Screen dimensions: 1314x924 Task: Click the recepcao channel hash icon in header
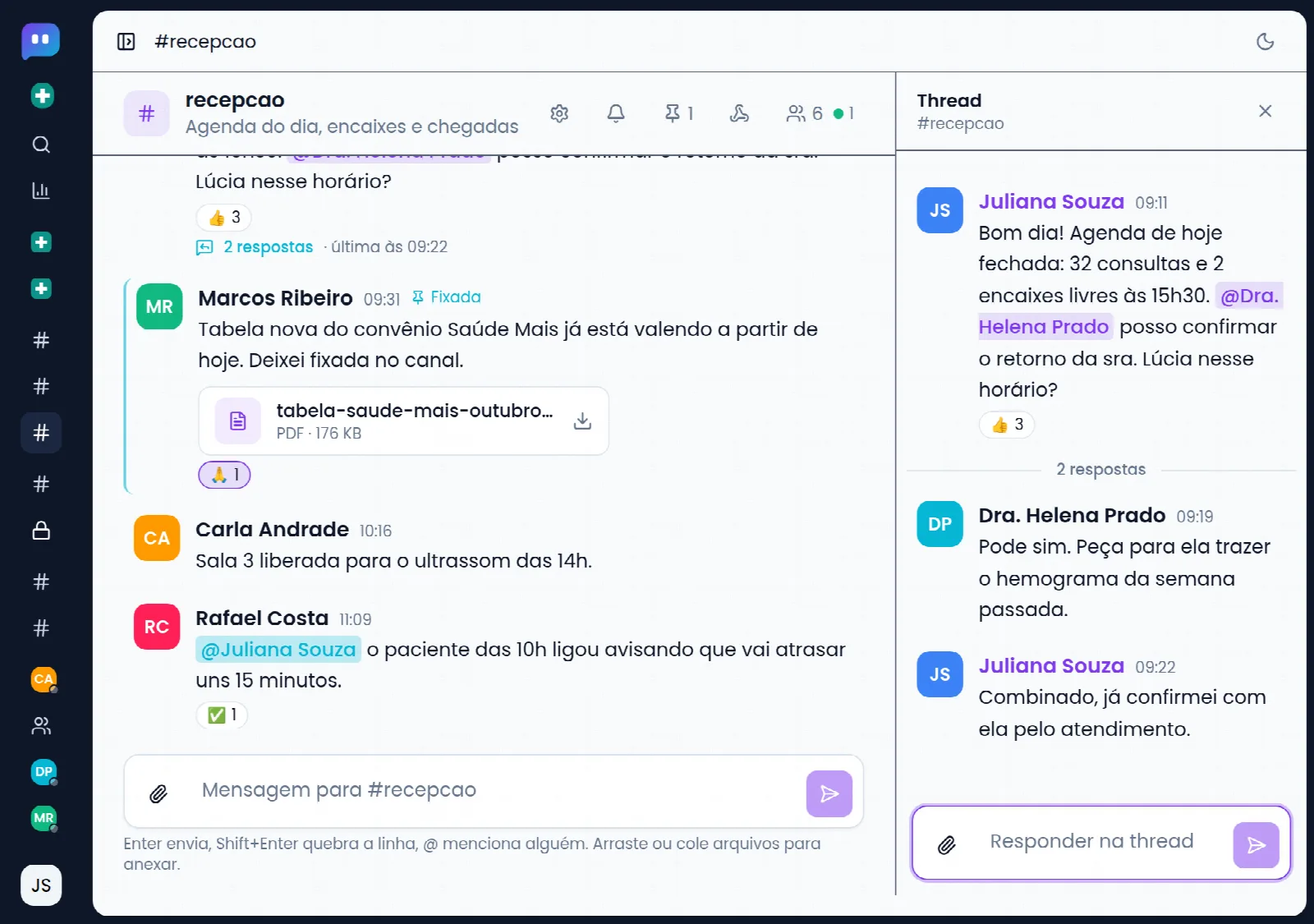(146, 113)
